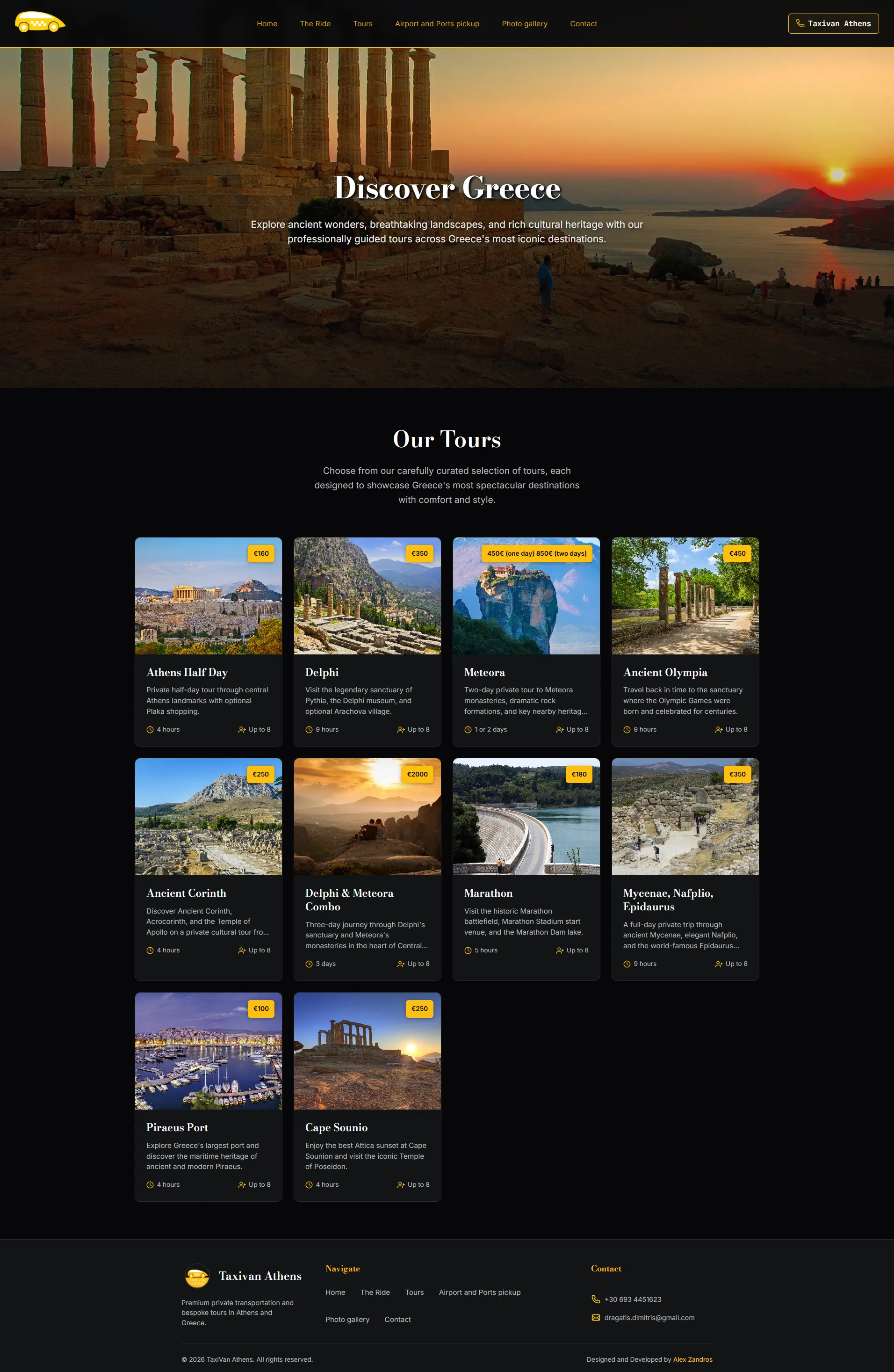Go to Photo gallery in top navigation
The width and height of the screenshot is (894, 1372).
coord(524,24)
